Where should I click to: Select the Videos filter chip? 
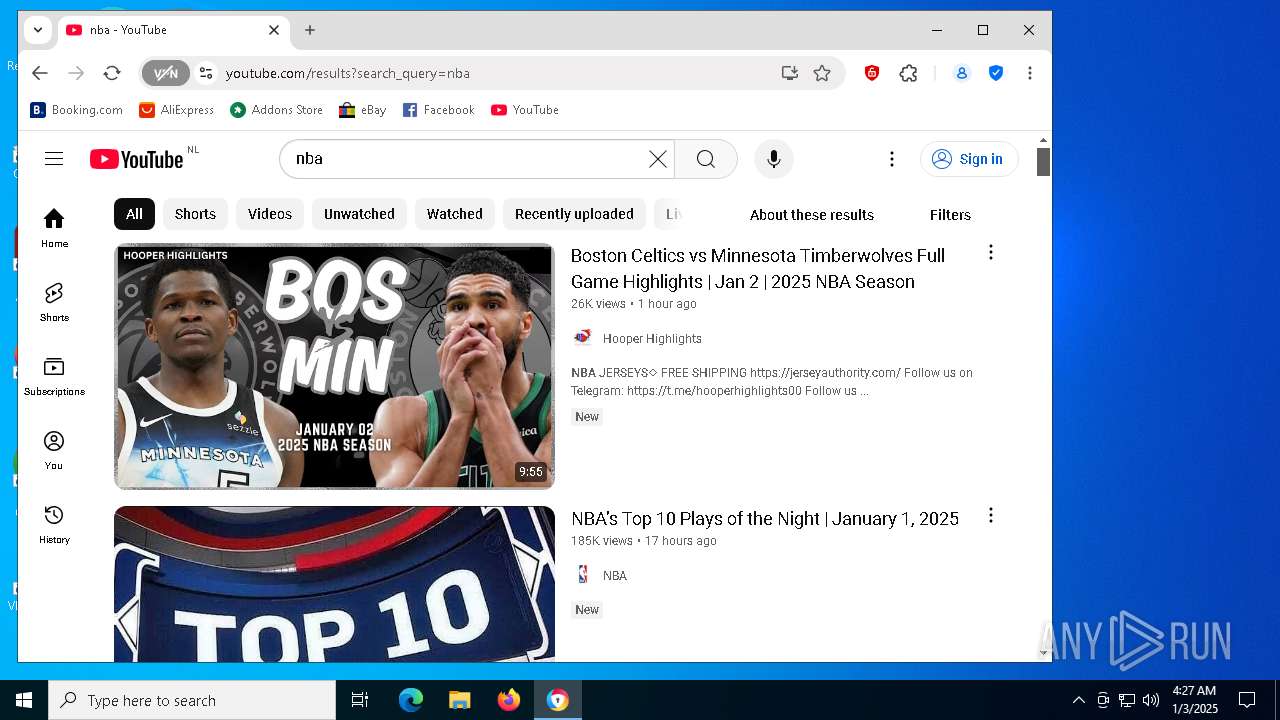pos(270,214)
